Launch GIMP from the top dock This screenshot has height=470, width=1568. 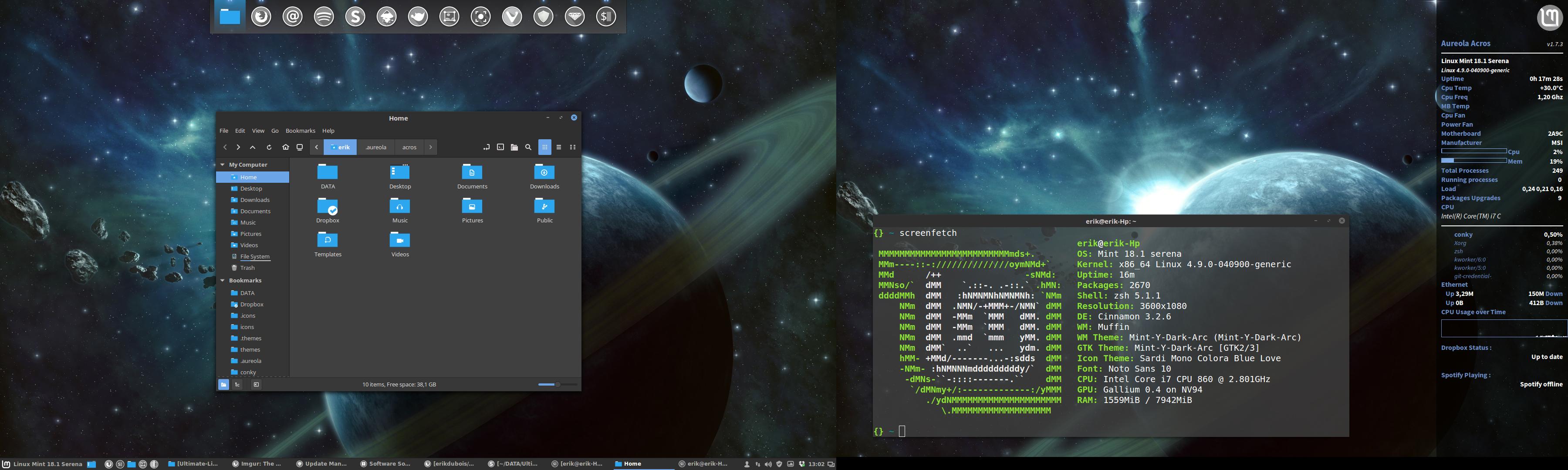tap(418, 17)
